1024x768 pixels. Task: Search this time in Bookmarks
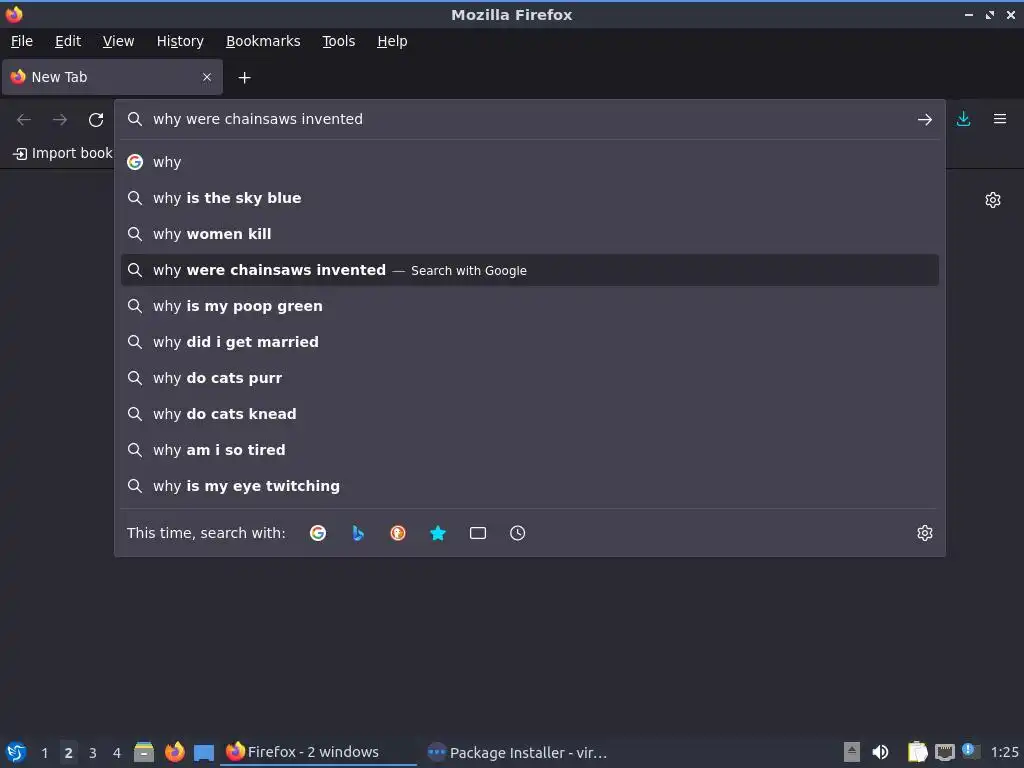coord(438,533)
